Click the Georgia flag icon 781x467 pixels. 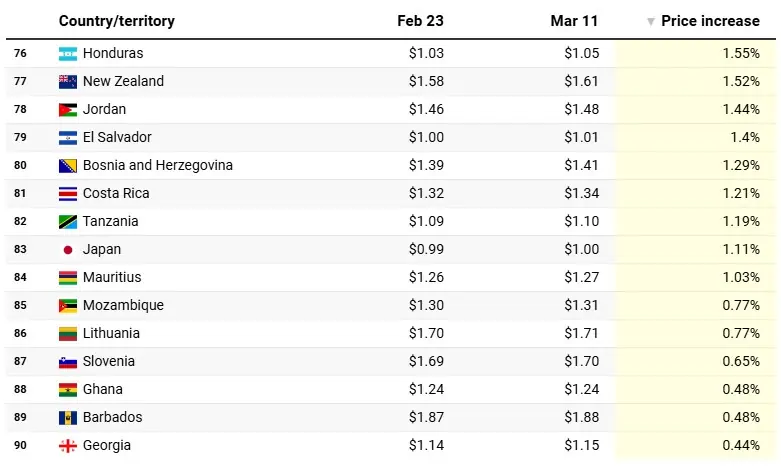[68, 445]
